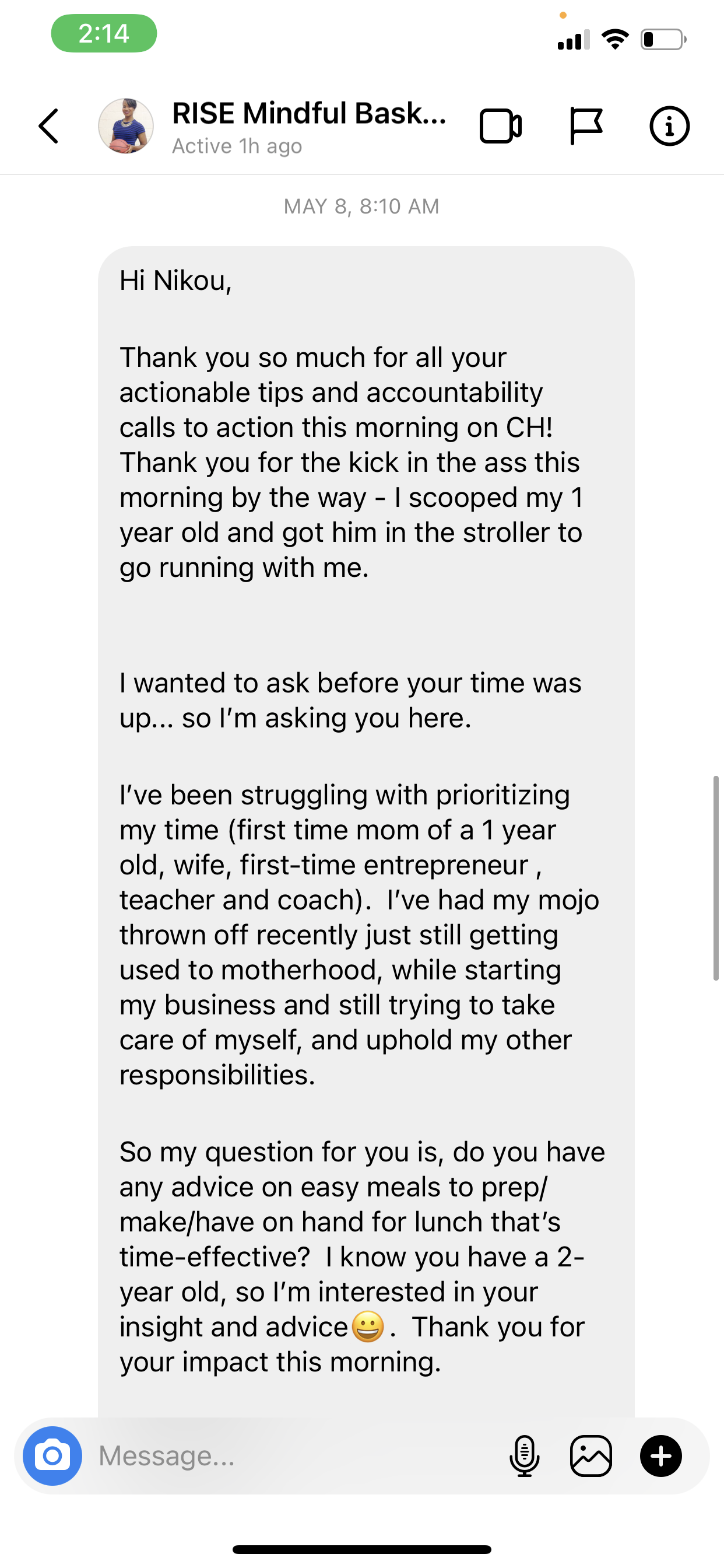
Task: Tap the Wi-Fi icon in status bar
Action: point(615,40)
